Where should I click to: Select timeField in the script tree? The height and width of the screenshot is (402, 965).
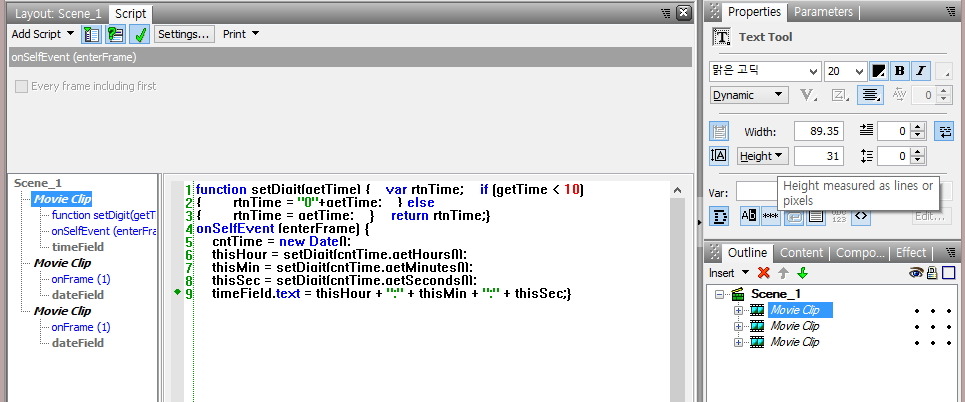[x=78, y=247]
